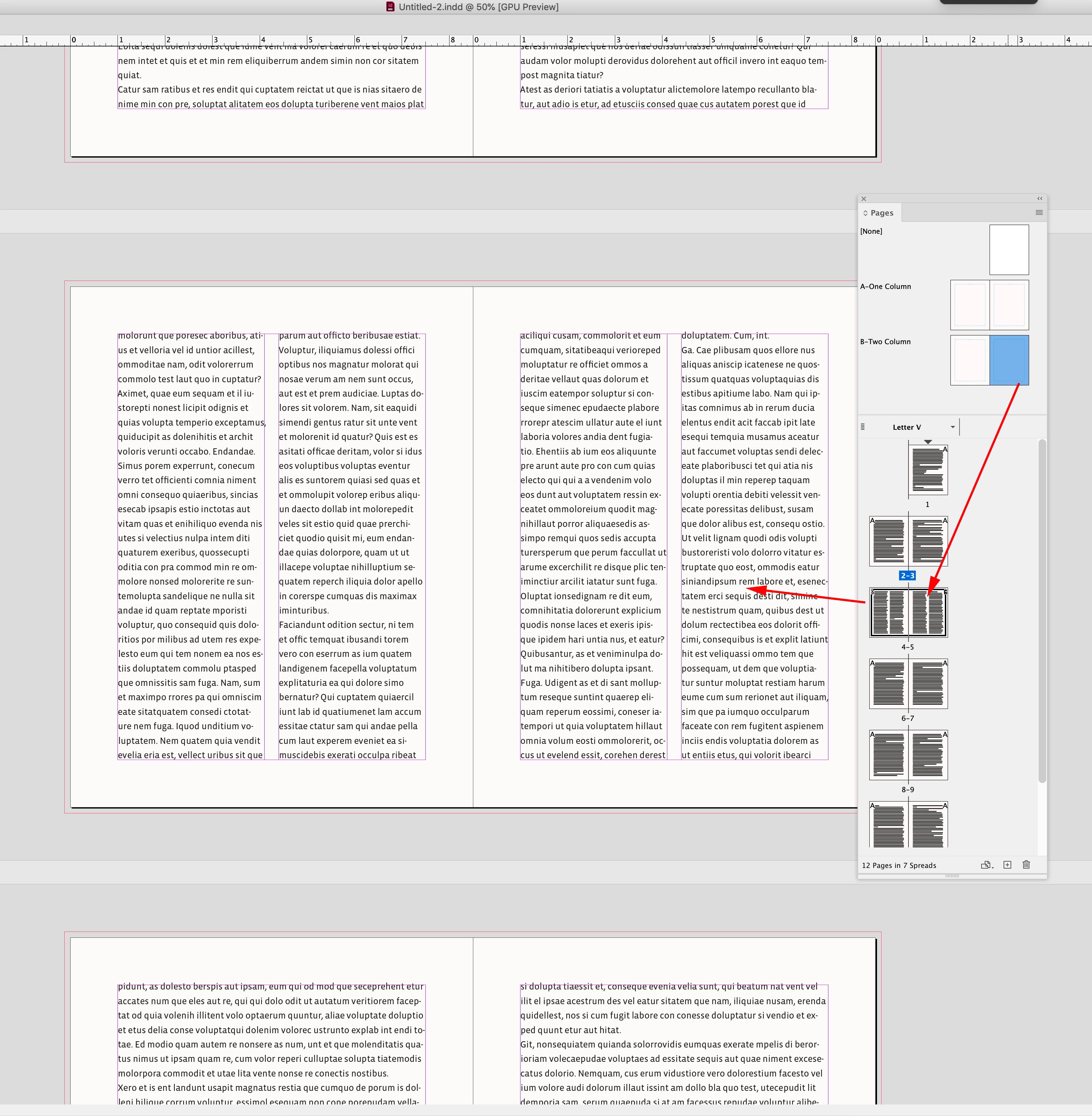Close the Pages panel with the X icon
Viewport: 1092px width, 1116px height.
[864, 199]
